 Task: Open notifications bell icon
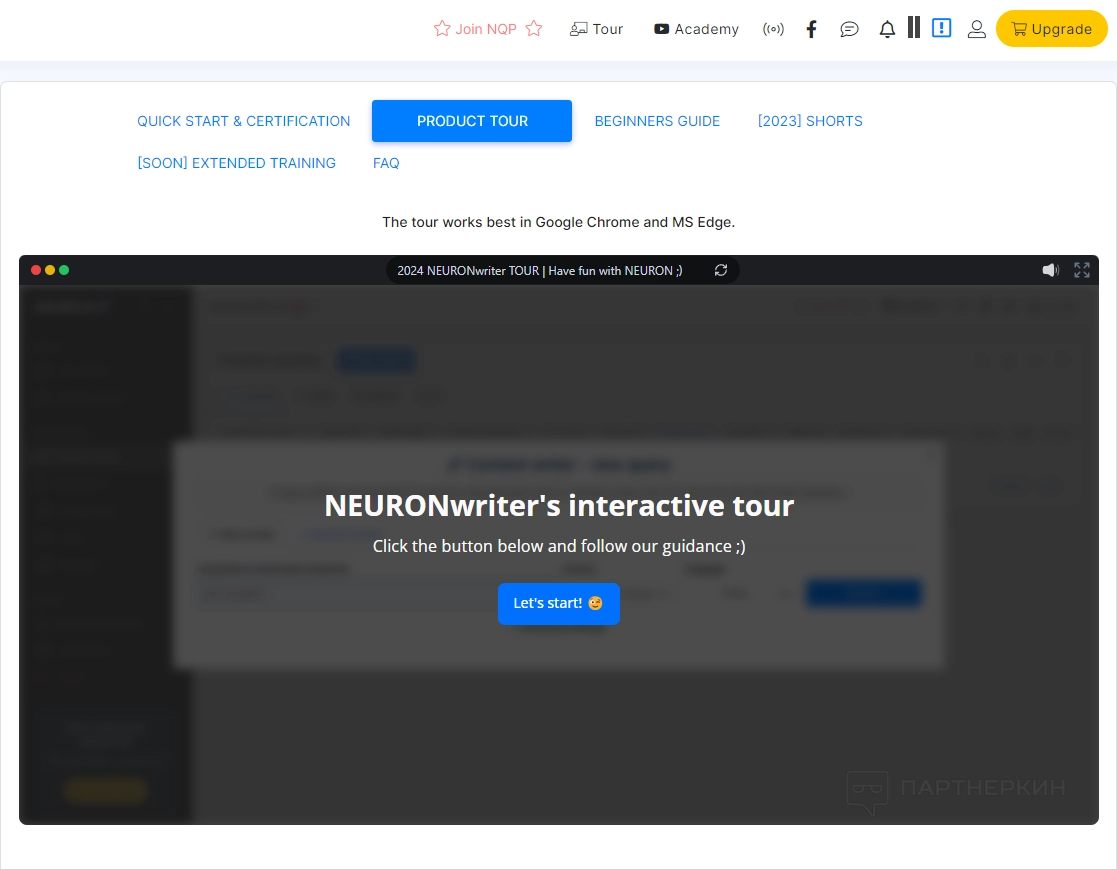887,29
